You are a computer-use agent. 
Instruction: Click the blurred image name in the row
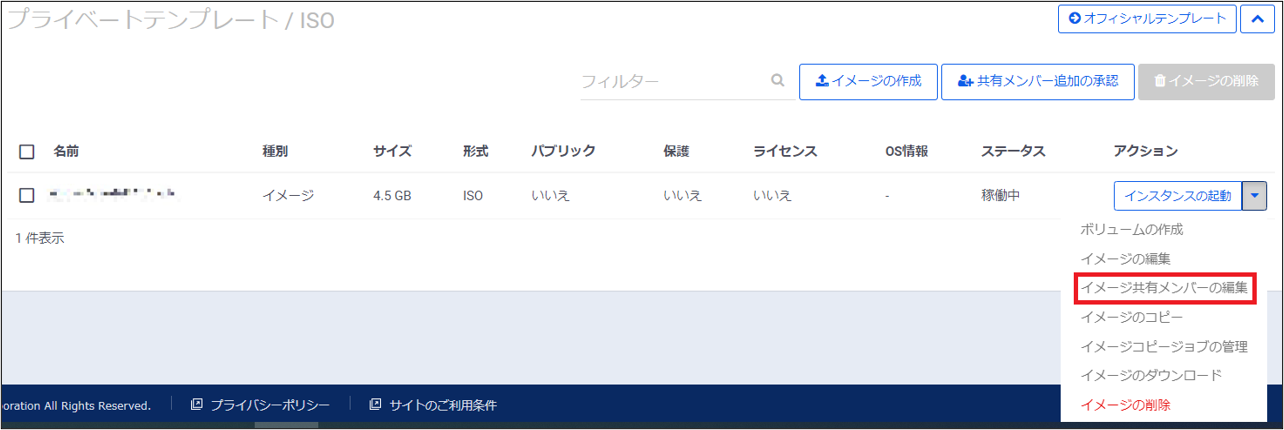[112, 196]
